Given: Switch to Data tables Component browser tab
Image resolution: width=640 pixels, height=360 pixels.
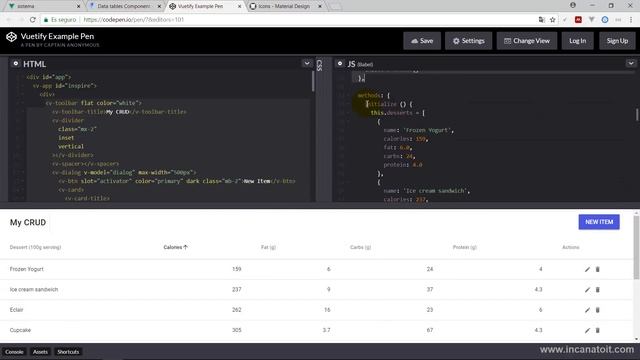Looking at the screenshot, I should (x=124, y=6).
